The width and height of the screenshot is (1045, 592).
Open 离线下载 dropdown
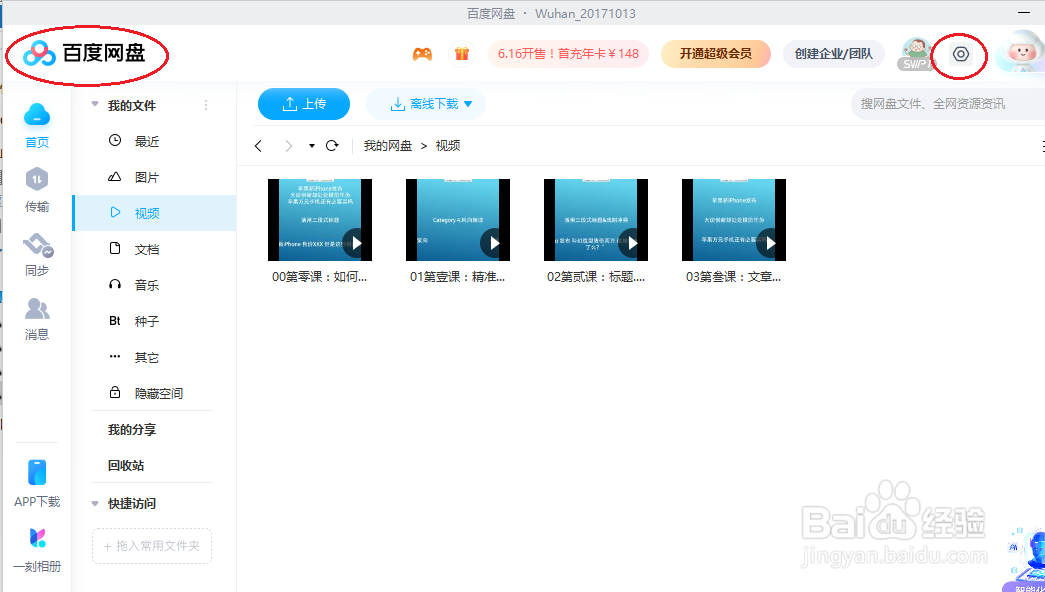tap(426, 104)
